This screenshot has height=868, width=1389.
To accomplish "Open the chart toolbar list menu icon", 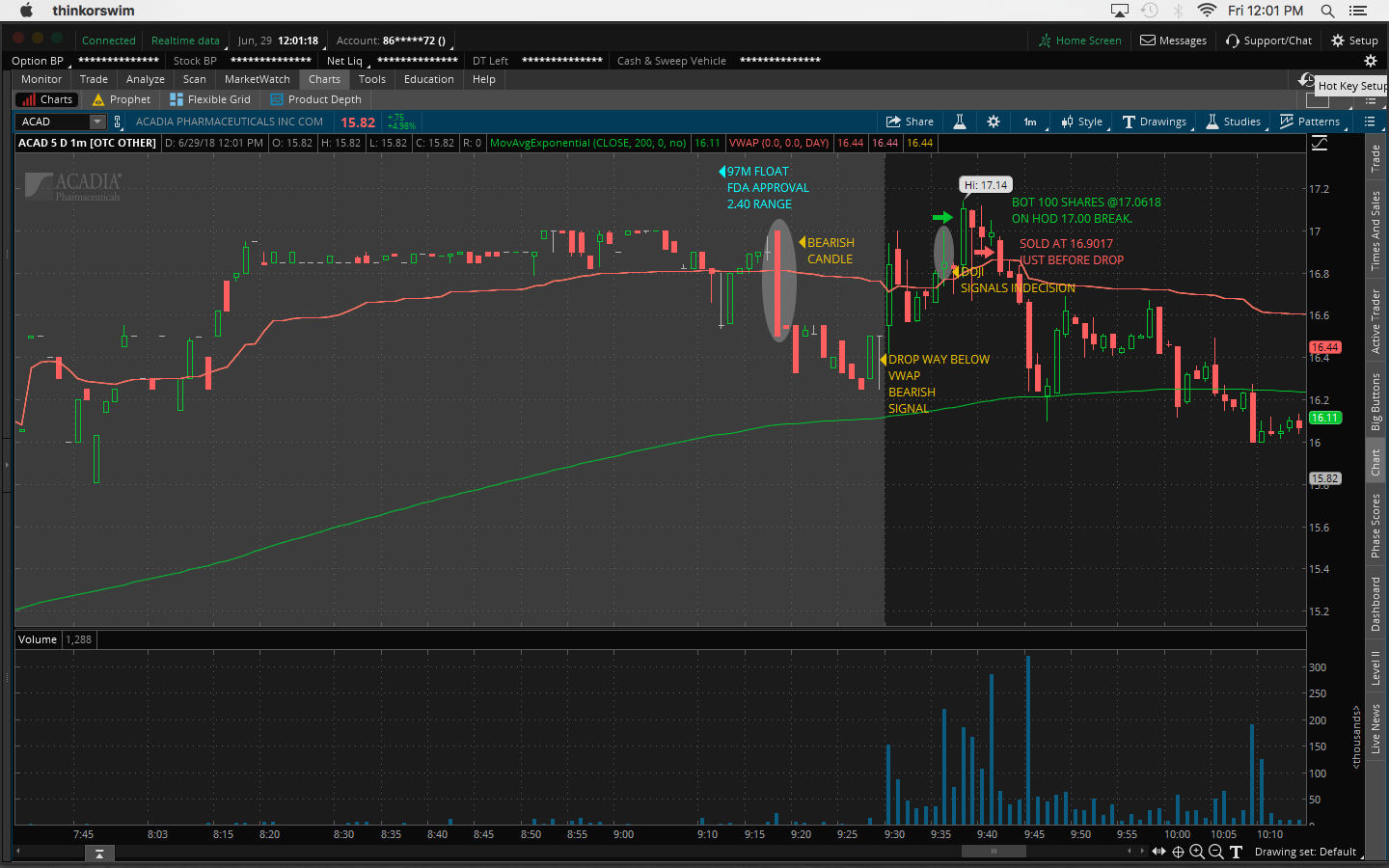I will (1370, 122).
